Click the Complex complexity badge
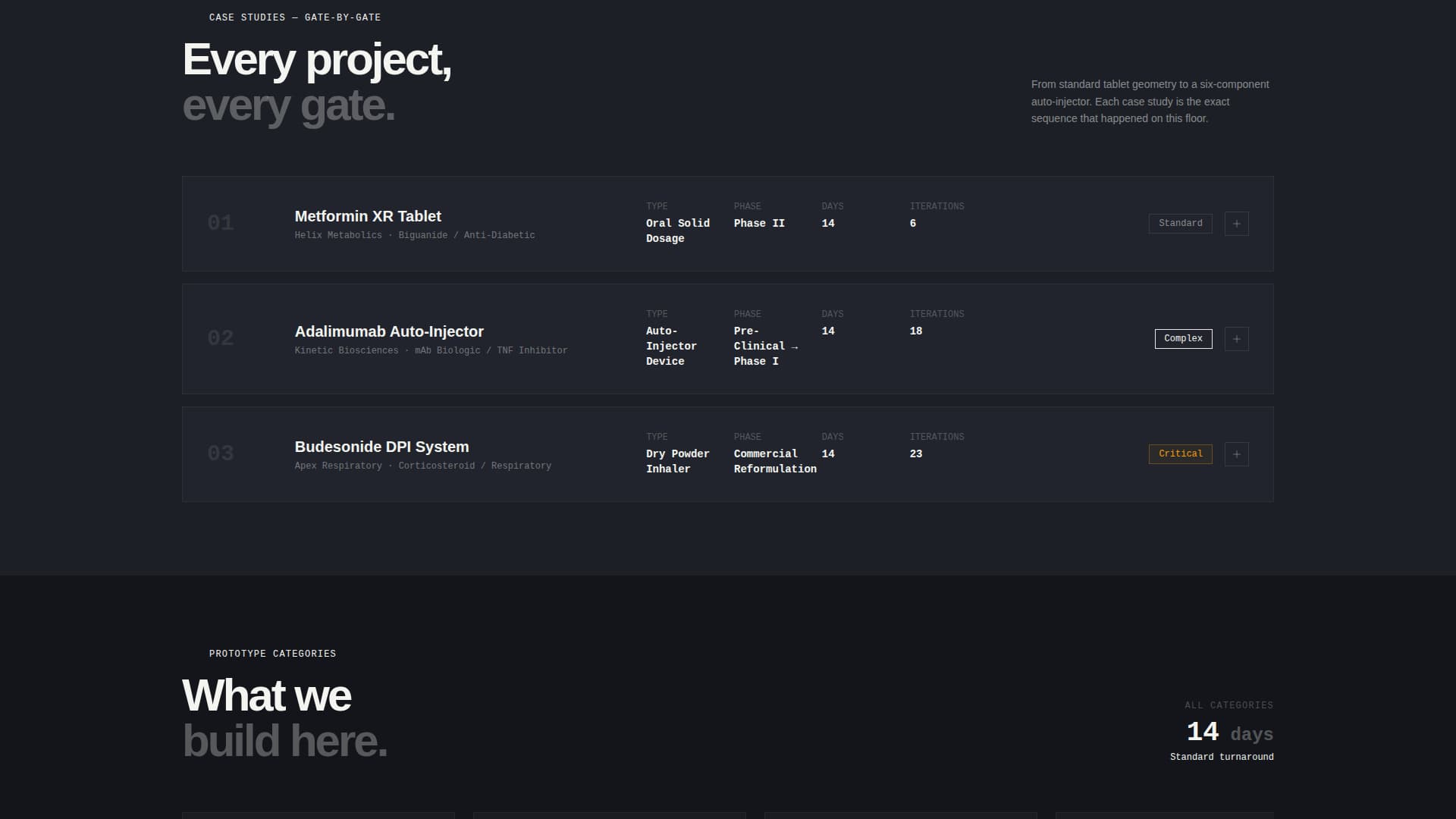Image resolution: width=1456 pixels, height=819 pixels. [1183, 339]
